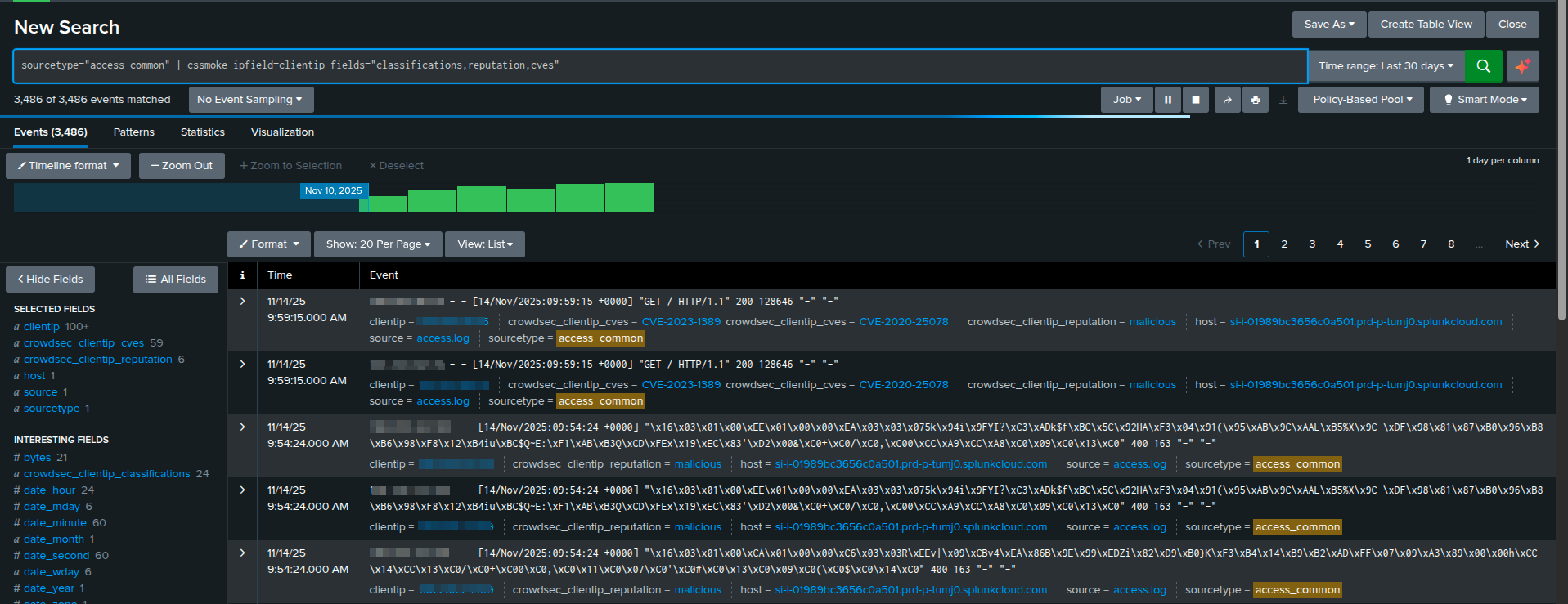Image resolution: width=1568 pixels, height=604 pixels.
Task: Stop the search job
Action: pyautogui.click(x=1195, y=100)
